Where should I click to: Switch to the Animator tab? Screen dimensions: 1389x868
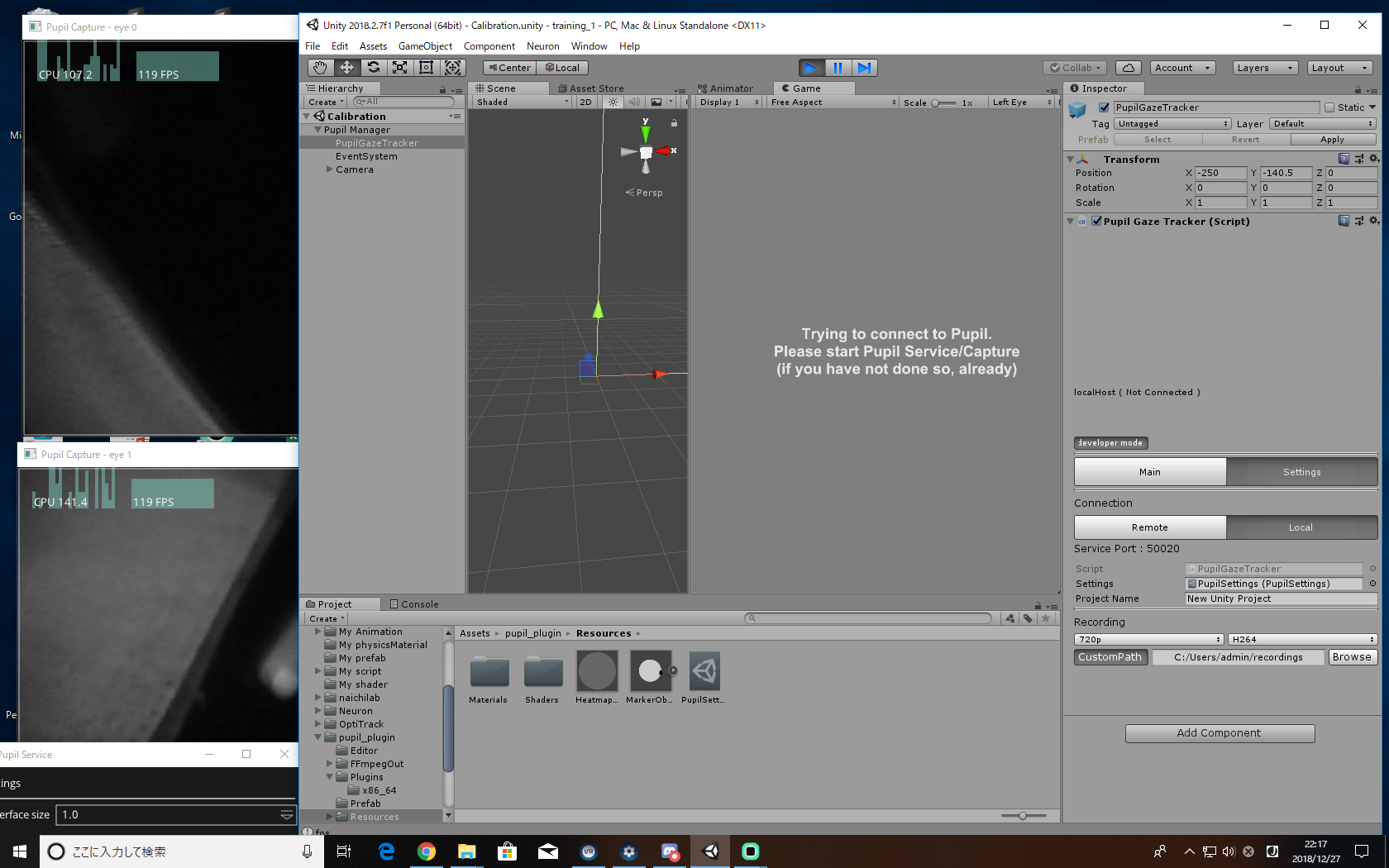pyautogui.click(x=726, y=88)
